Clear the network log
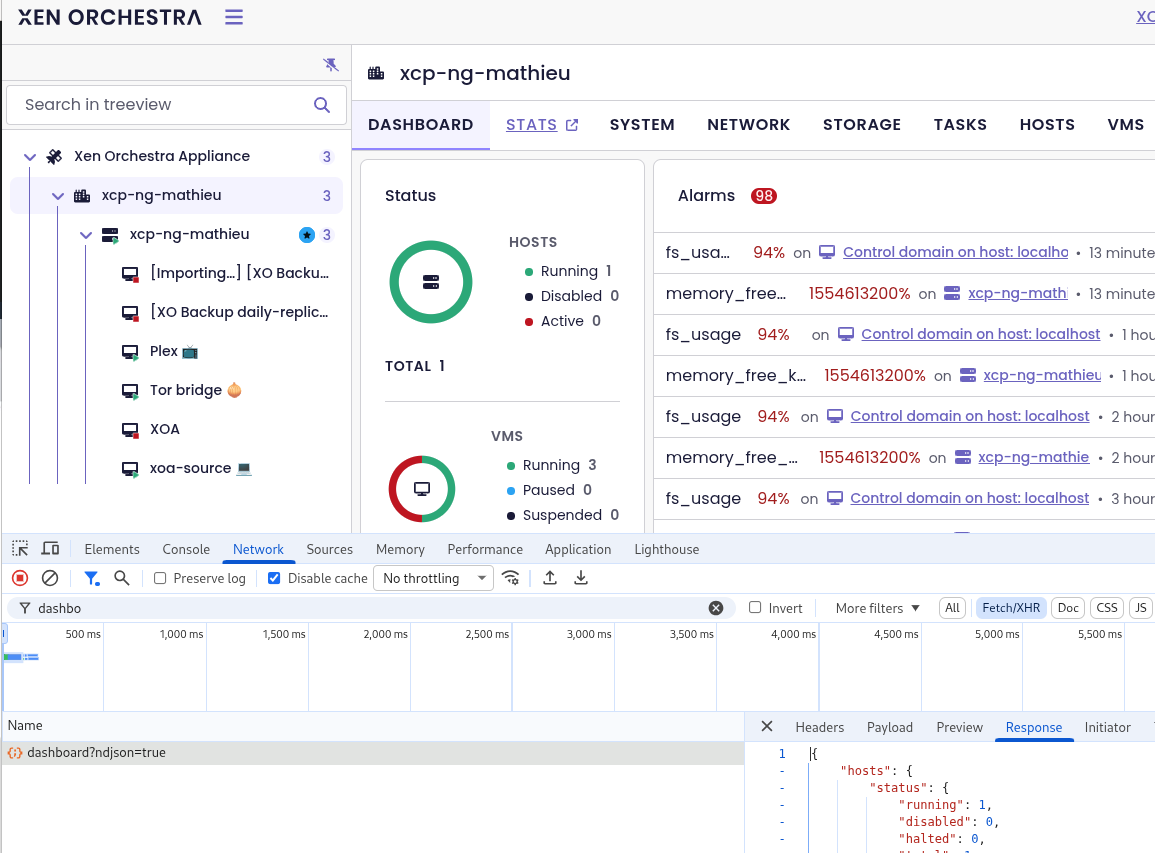The width and height of the screenshot is (1155, 853). [x=50, y=578]
